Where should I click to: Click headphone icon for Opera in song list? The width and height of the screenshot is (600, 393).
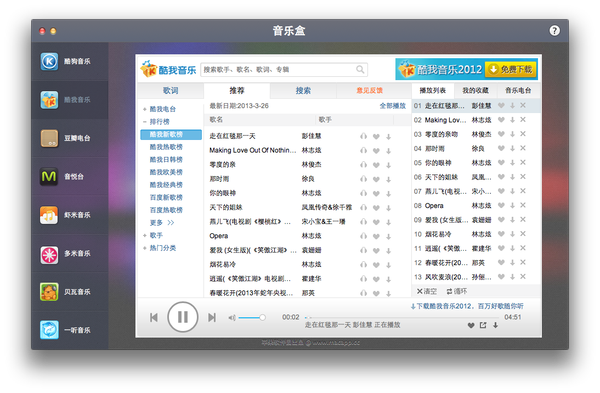pos(364,236)
